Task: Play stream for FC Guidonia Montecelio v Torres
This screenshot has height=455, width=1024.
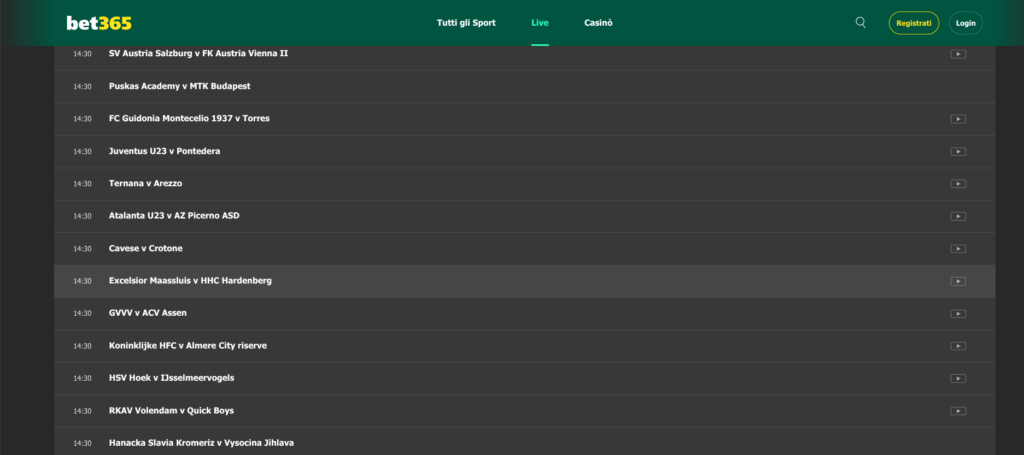Action: pyautogui.click(x=958, y=119)
